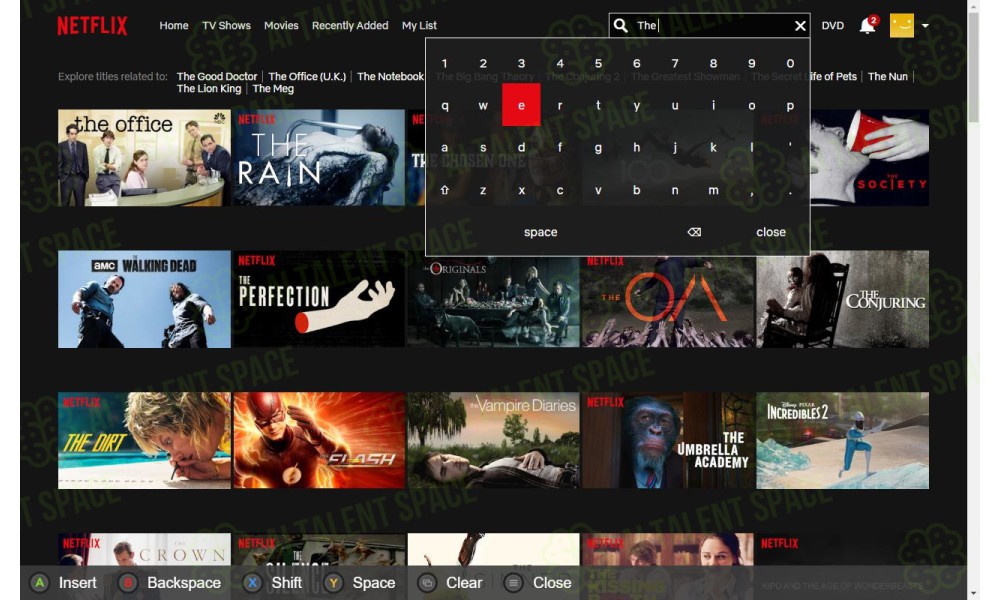Open The Perfection thumbnail
This screenshot has height=600, width=1000.
(x=319, y=299)
